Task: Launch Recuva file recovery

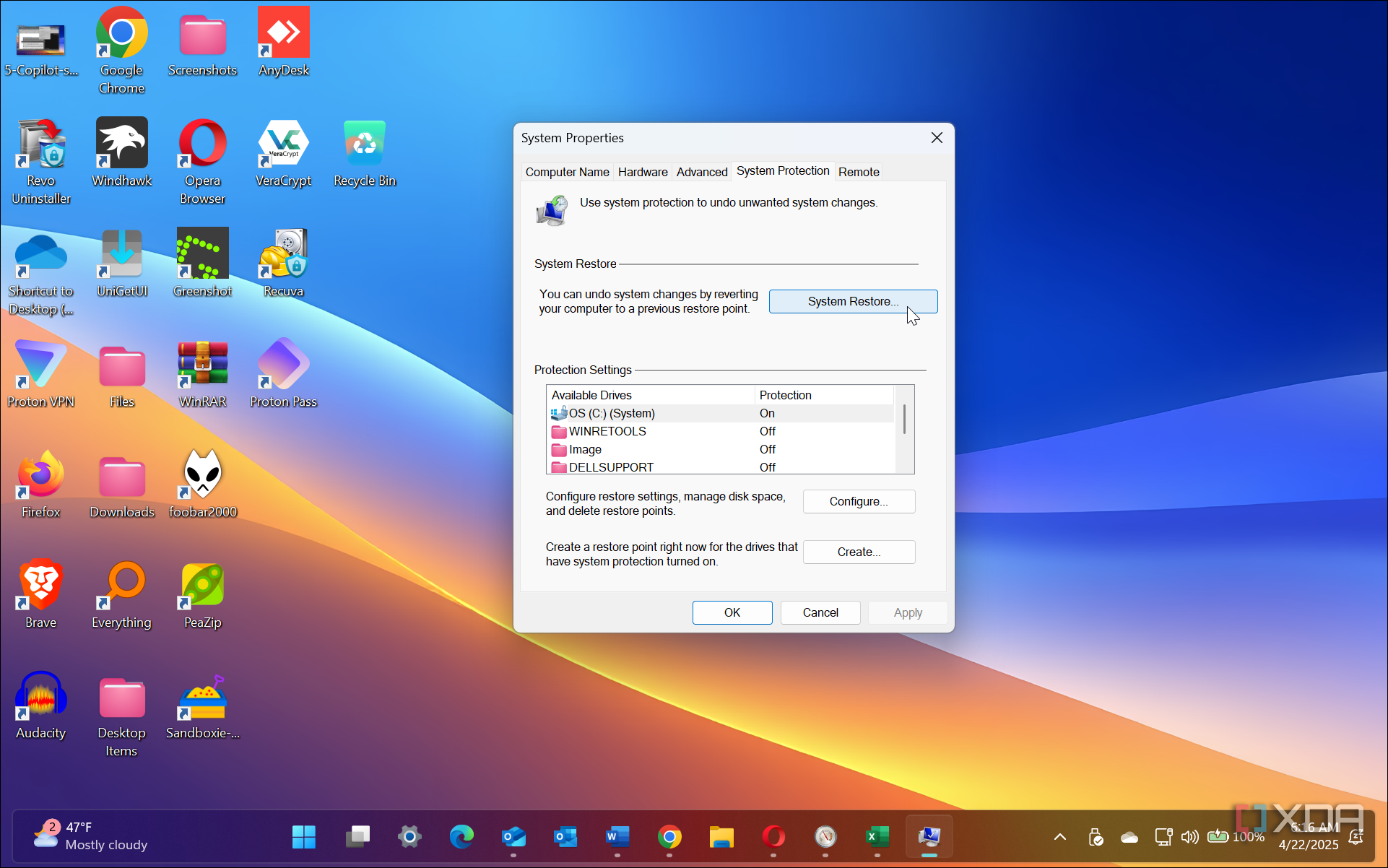Action: (283, 254)
